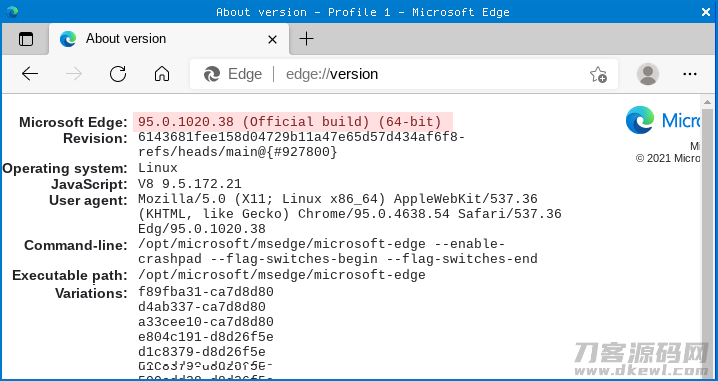Add a new tab with plus
The width and height of the screenshot is (718, 381).
point(306,39)
